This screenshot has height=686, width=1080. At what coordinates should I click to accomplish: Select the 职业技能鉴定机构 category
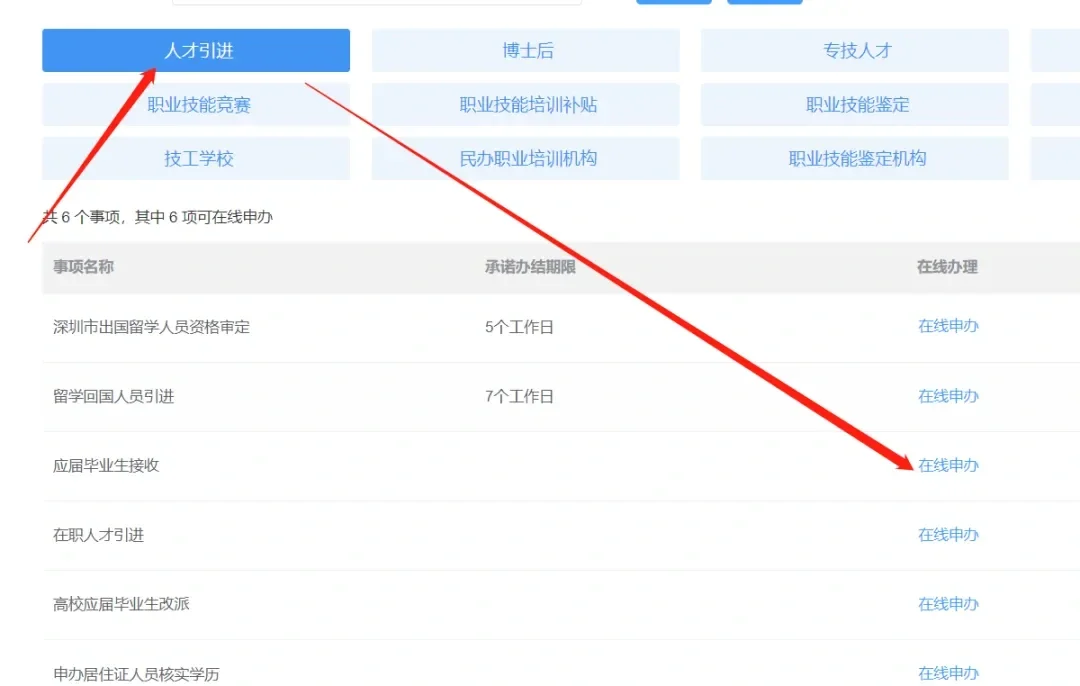pos(855,158)
